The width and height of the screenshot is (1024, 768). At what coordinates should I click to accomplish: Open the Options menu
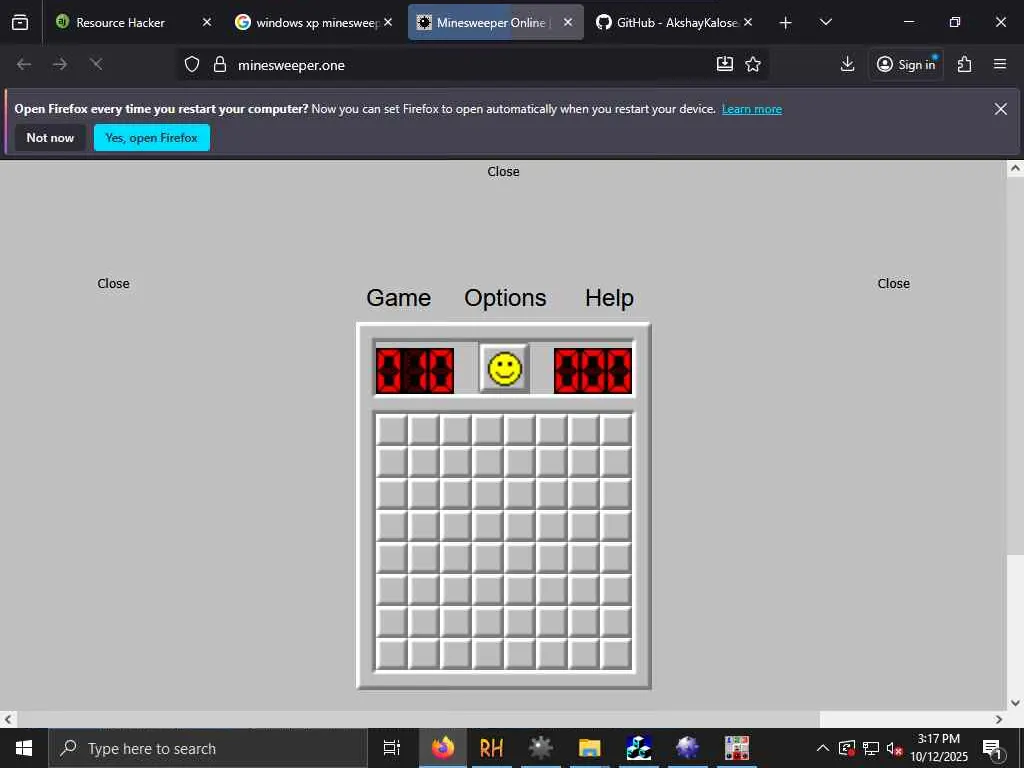tap(505, 298)
